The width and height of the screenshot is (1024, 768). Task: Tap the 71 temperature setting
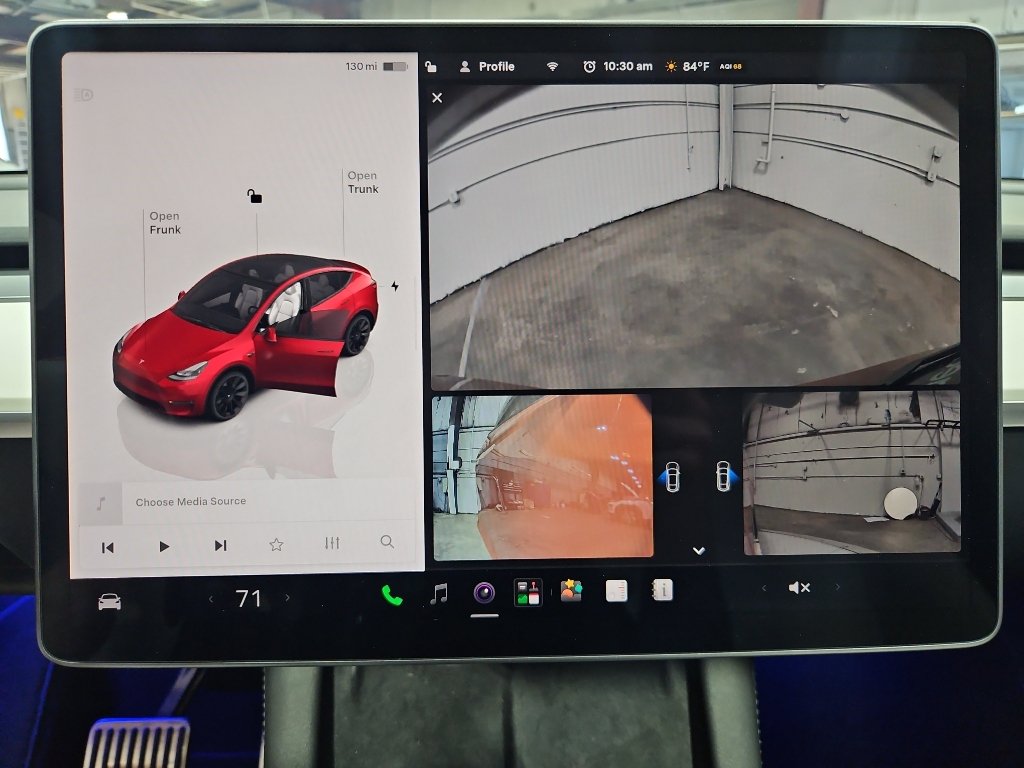[248, 598]
